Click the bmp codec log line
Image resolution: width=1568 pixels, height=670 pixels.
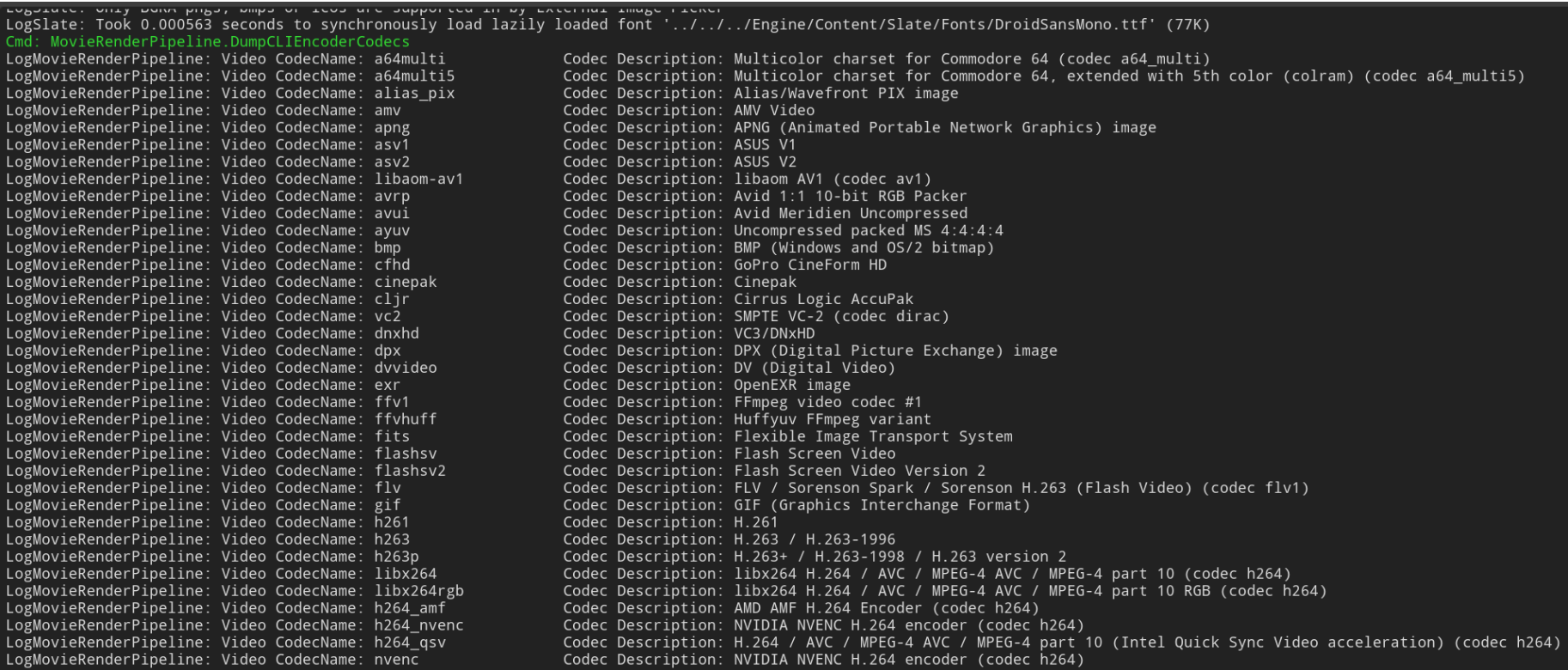pyautogui.click(x=500, y=247)
